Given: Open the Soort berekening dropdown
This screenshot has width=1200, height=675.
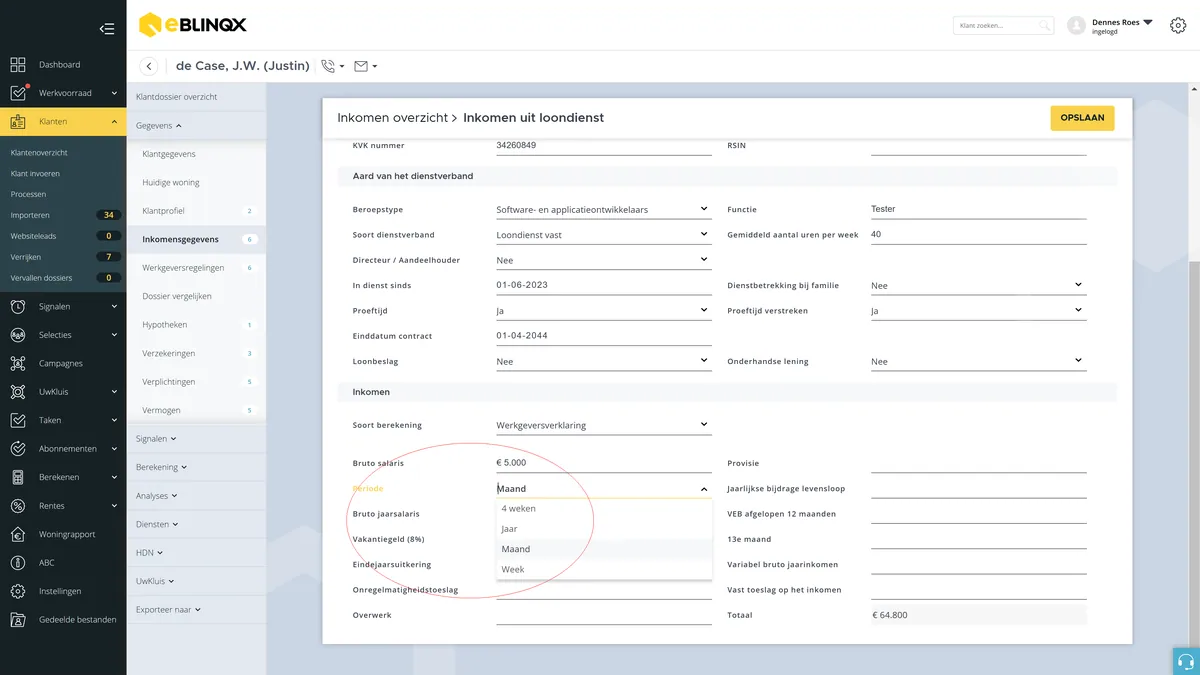Looking at the screenshot, I should pyautogui.click(x=603, y=426).
